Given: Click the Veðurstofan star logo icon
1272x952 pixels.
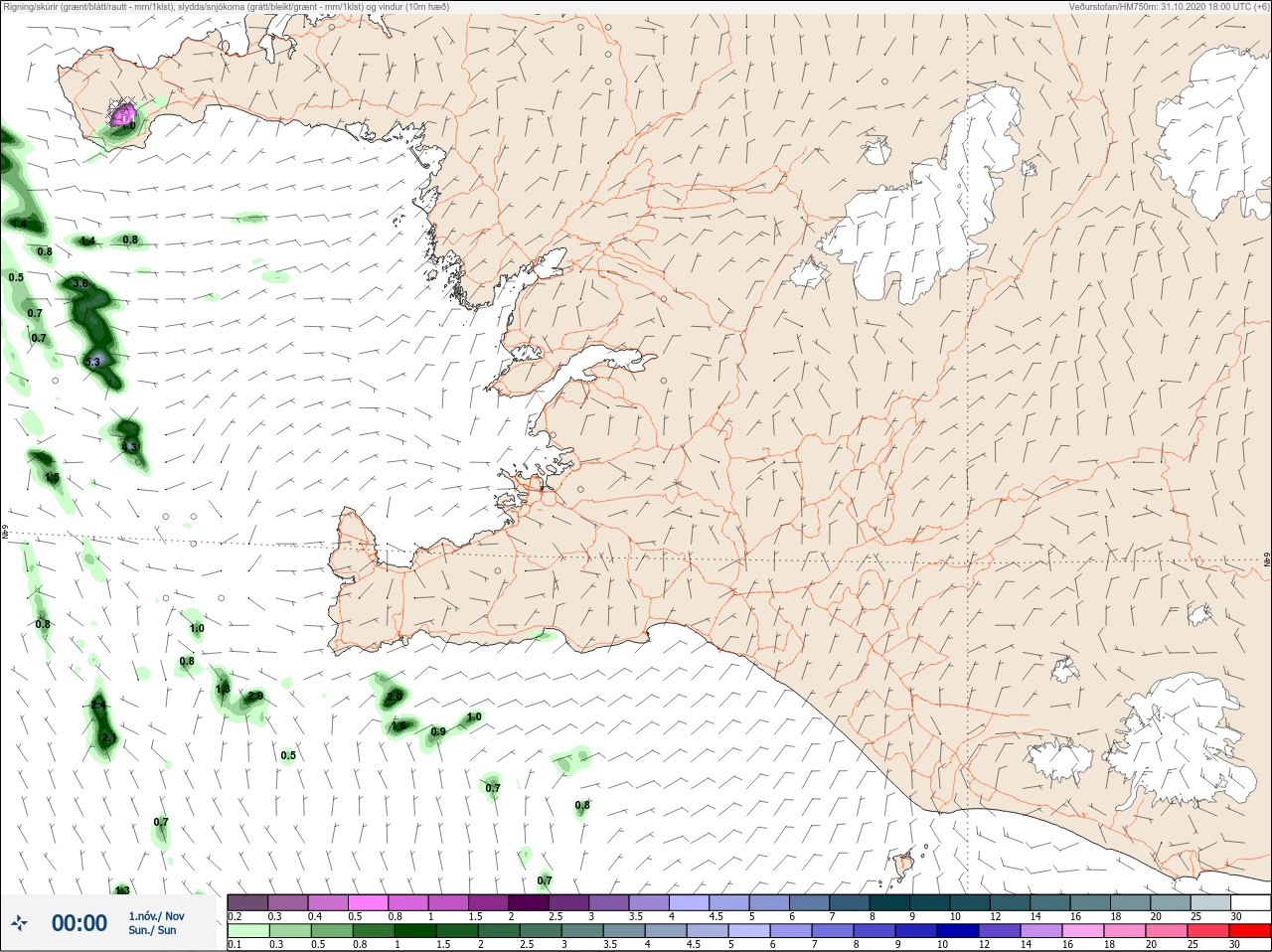Looking at the screenshot, I should (x=19, y=923).
